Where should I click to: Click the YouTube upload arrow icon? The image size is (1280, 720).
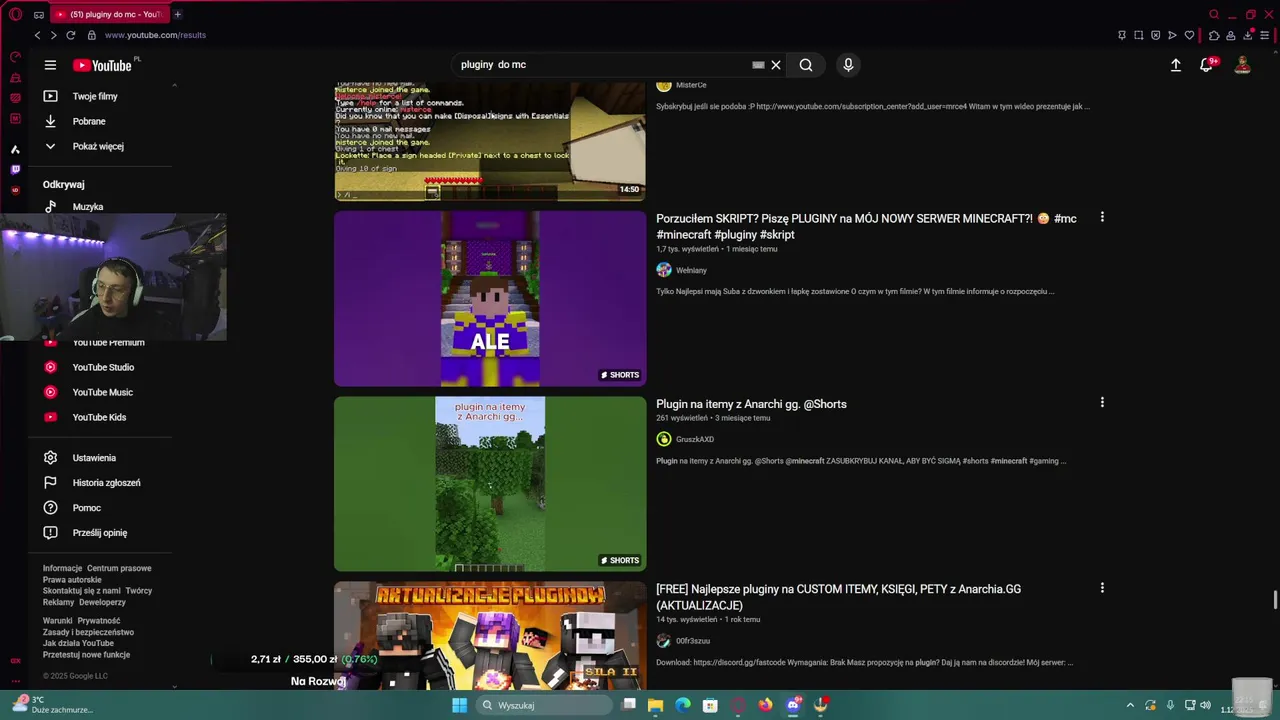click(1176, 65)
